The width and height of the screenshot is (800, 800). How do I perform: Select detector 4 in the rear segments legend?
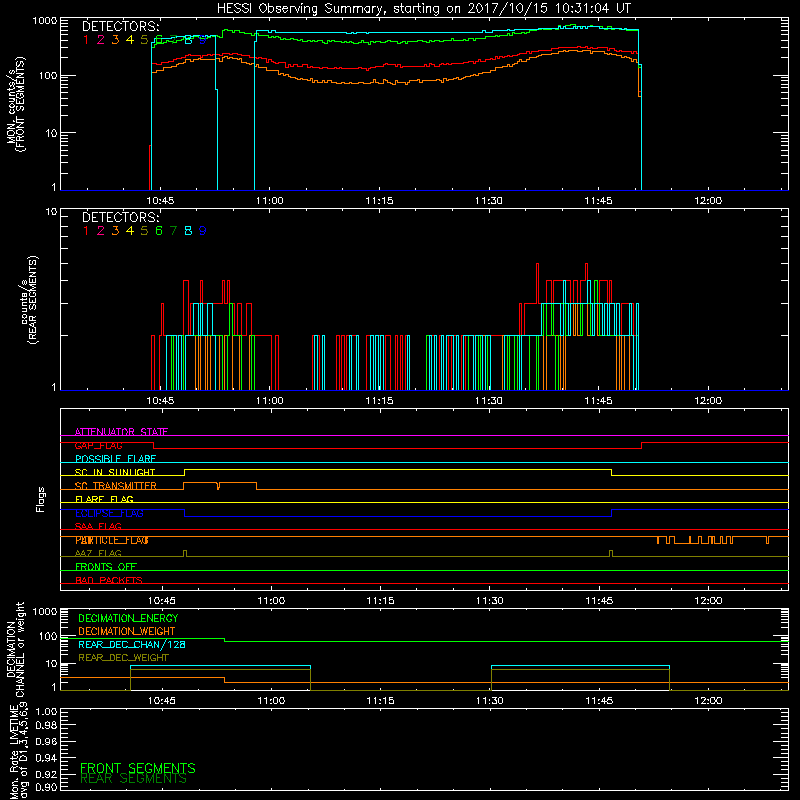pyautogui.click(x=130, y=231)
